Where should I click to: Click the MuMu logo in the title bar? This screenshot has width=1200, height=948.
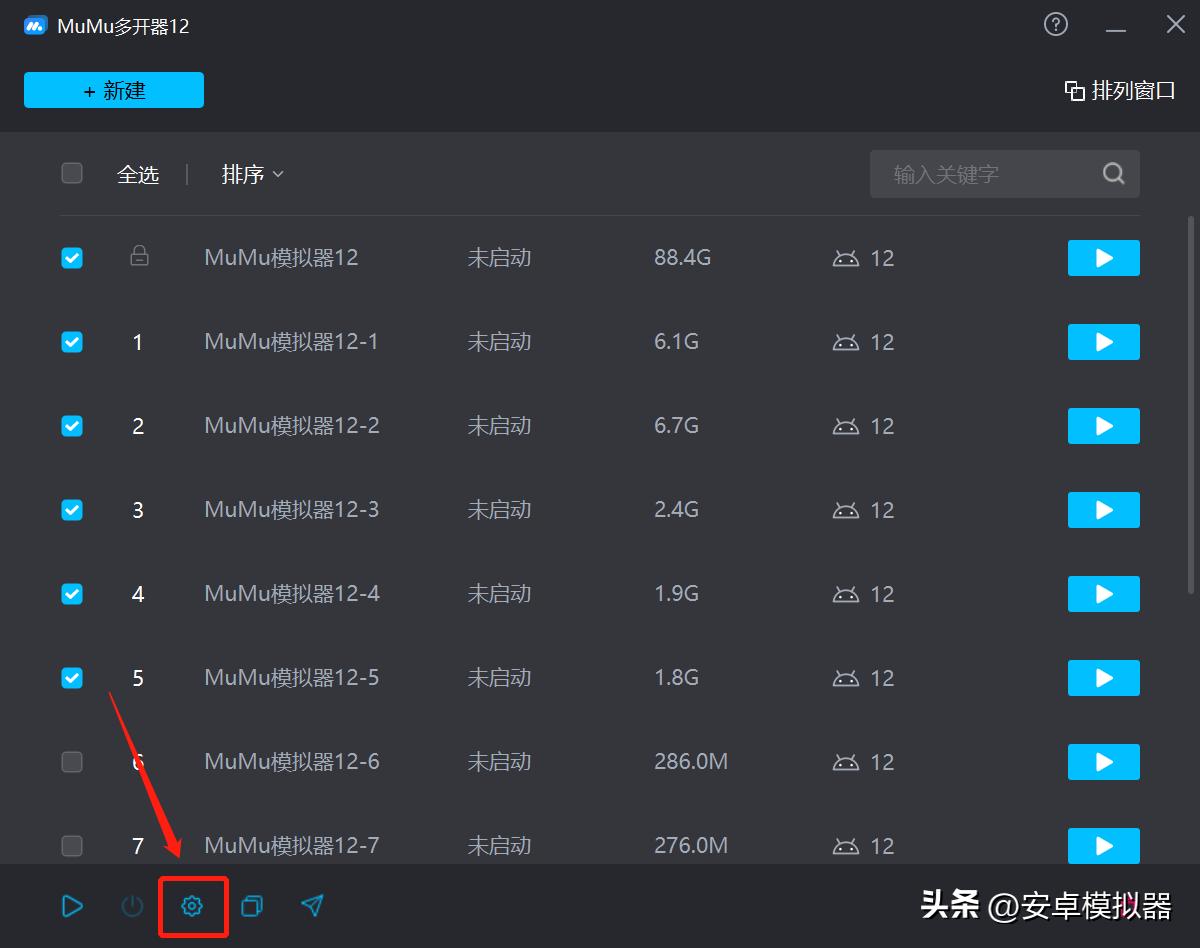(34, 24)
